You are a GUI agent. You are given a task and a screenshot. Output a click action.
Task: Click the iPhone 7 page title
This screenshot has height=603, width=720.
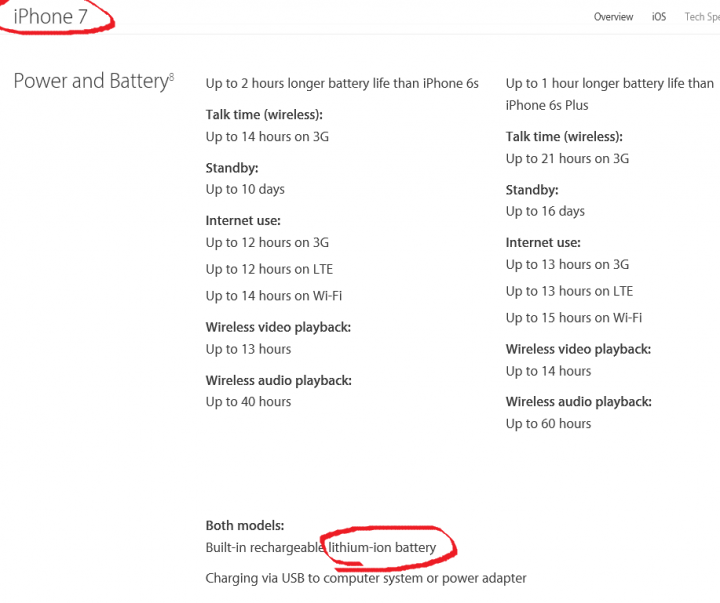pyautogui.click(x=51, y=17)
